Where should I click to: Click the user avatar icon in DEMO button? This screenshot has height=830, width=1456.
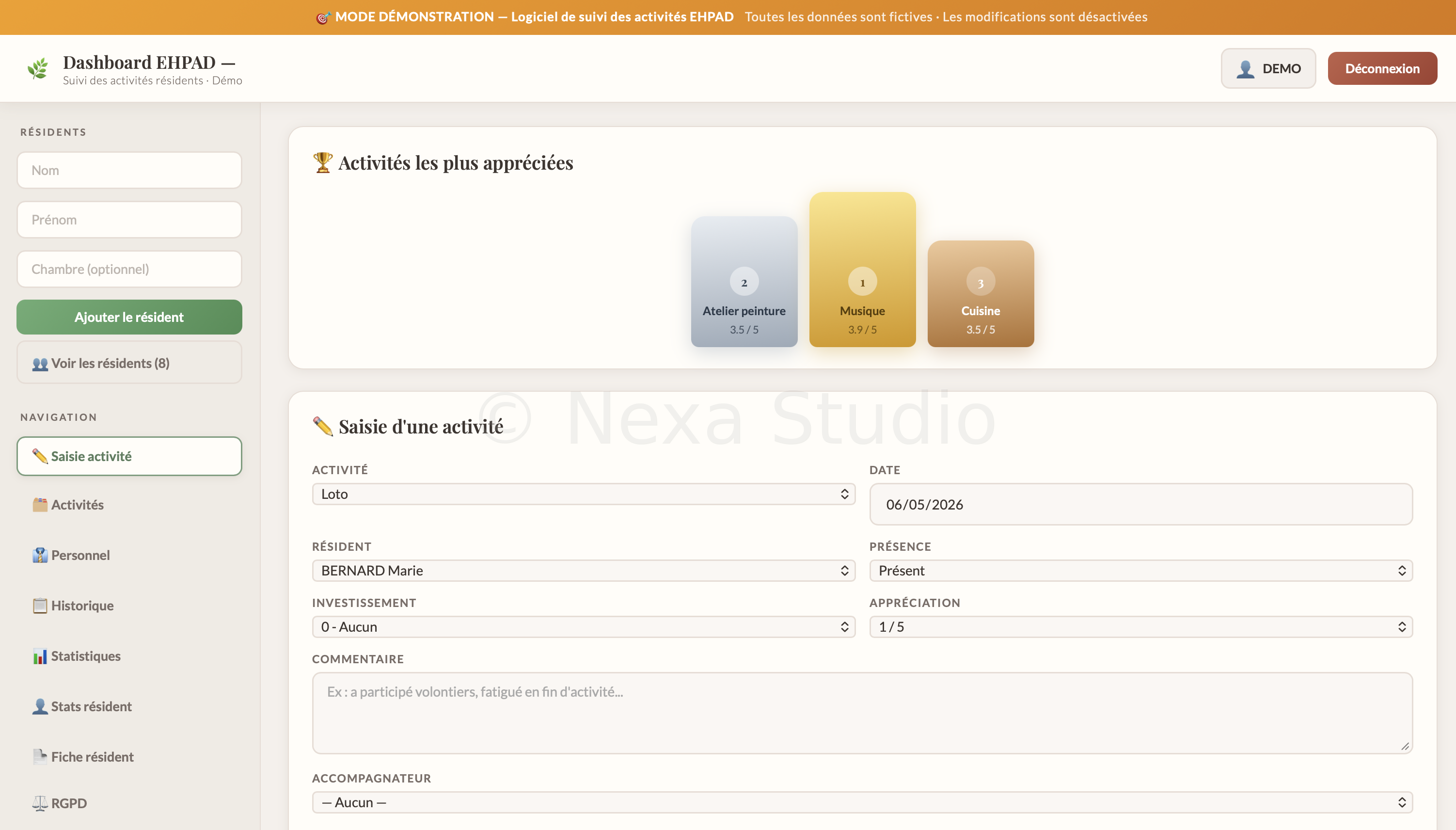coord(1245,69)
